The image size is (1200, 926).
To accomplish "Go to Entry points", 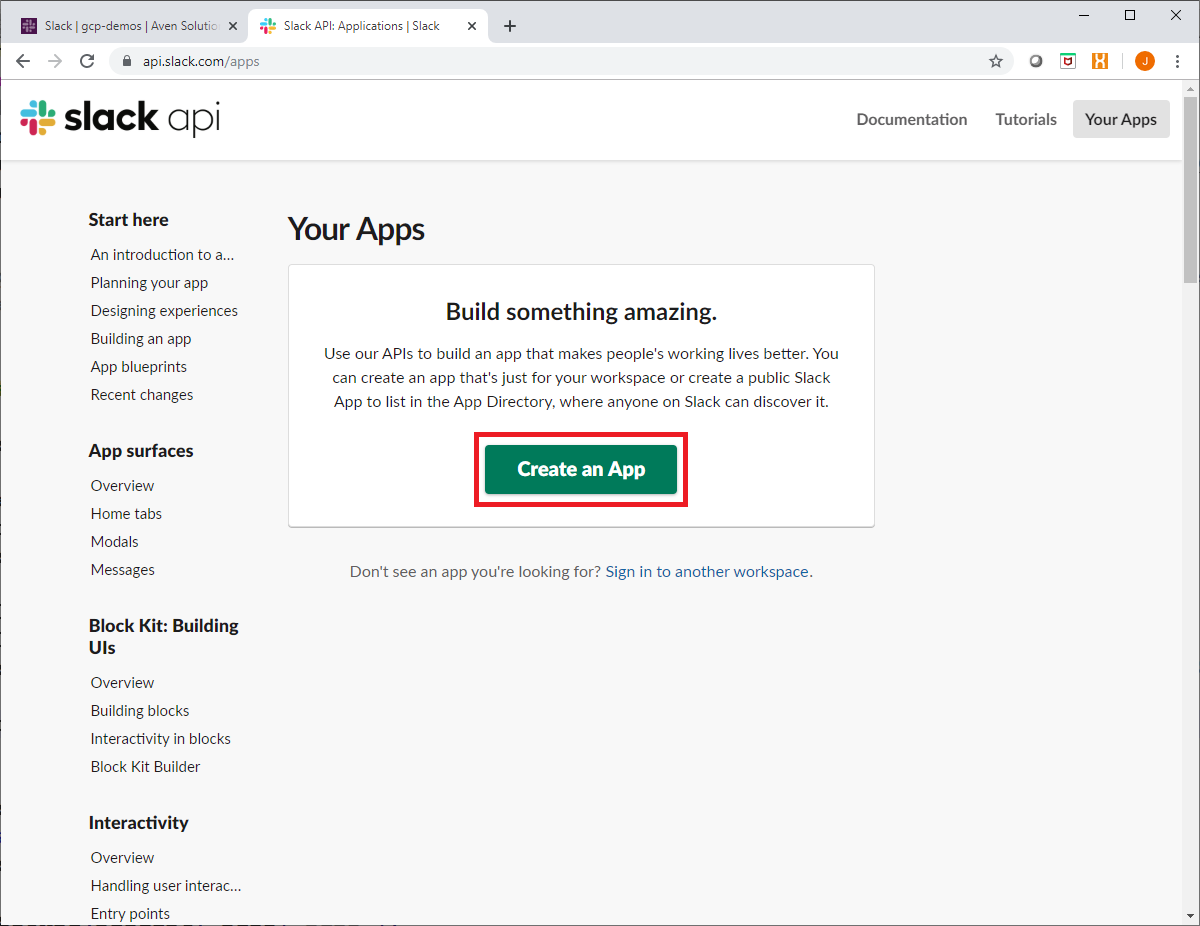I will (130, 914).
